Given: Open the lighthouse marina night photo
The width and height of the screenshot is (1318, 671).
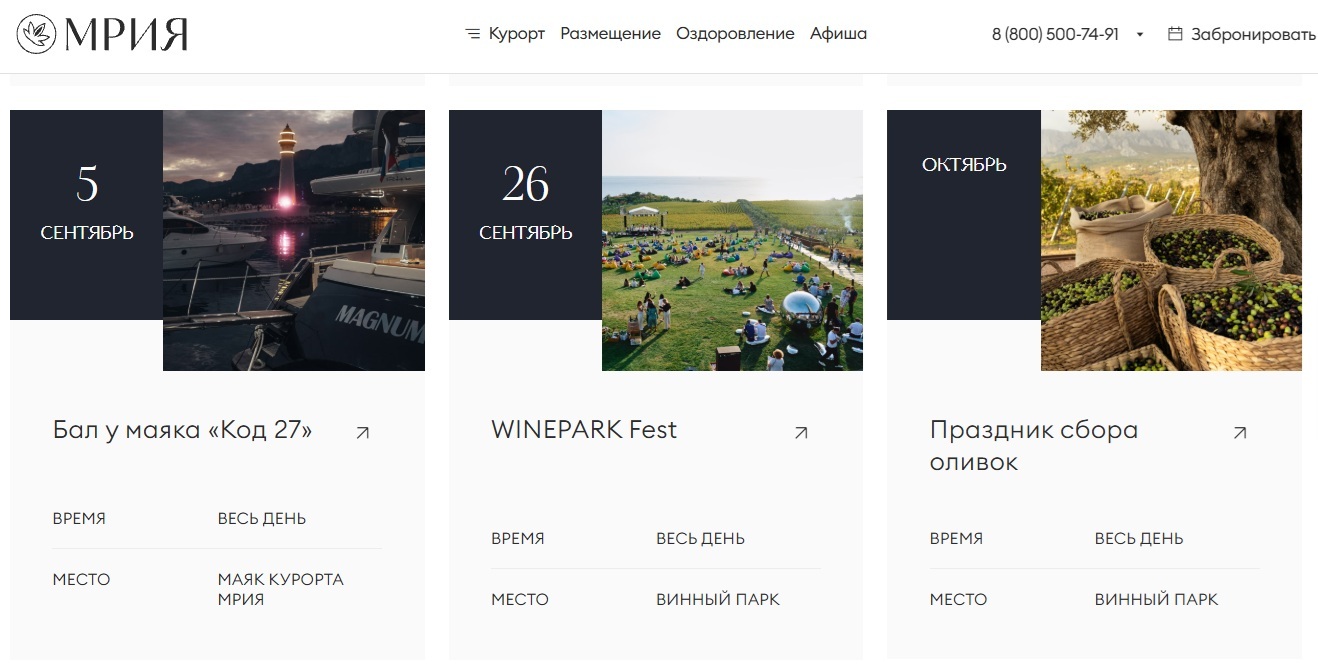Looking at the screenshot, I should [294, 240].
